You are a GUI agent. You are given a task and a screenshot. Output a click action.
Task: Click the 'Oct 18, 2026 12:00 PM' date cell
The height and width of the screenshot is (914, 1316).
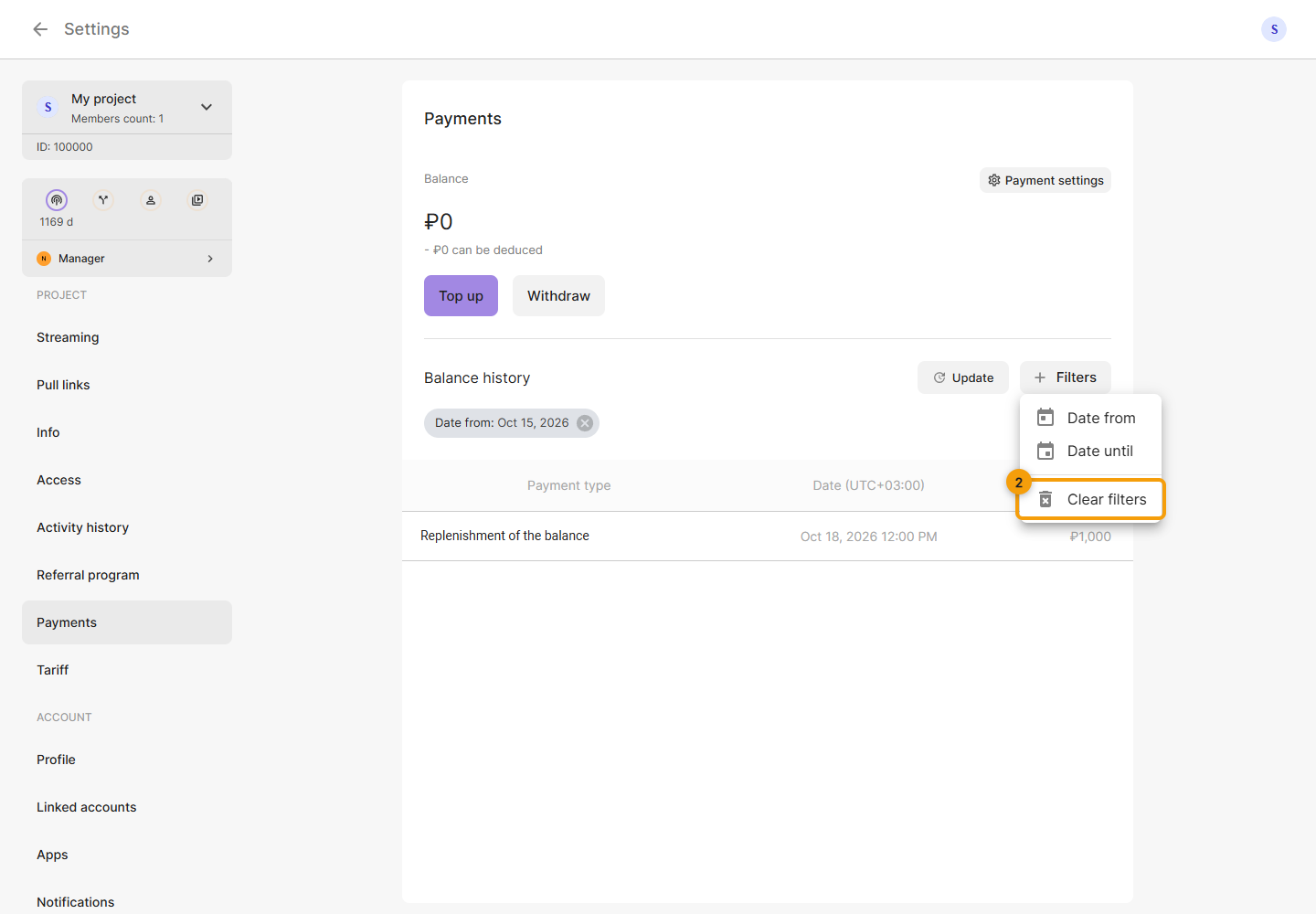pos(869,537)
